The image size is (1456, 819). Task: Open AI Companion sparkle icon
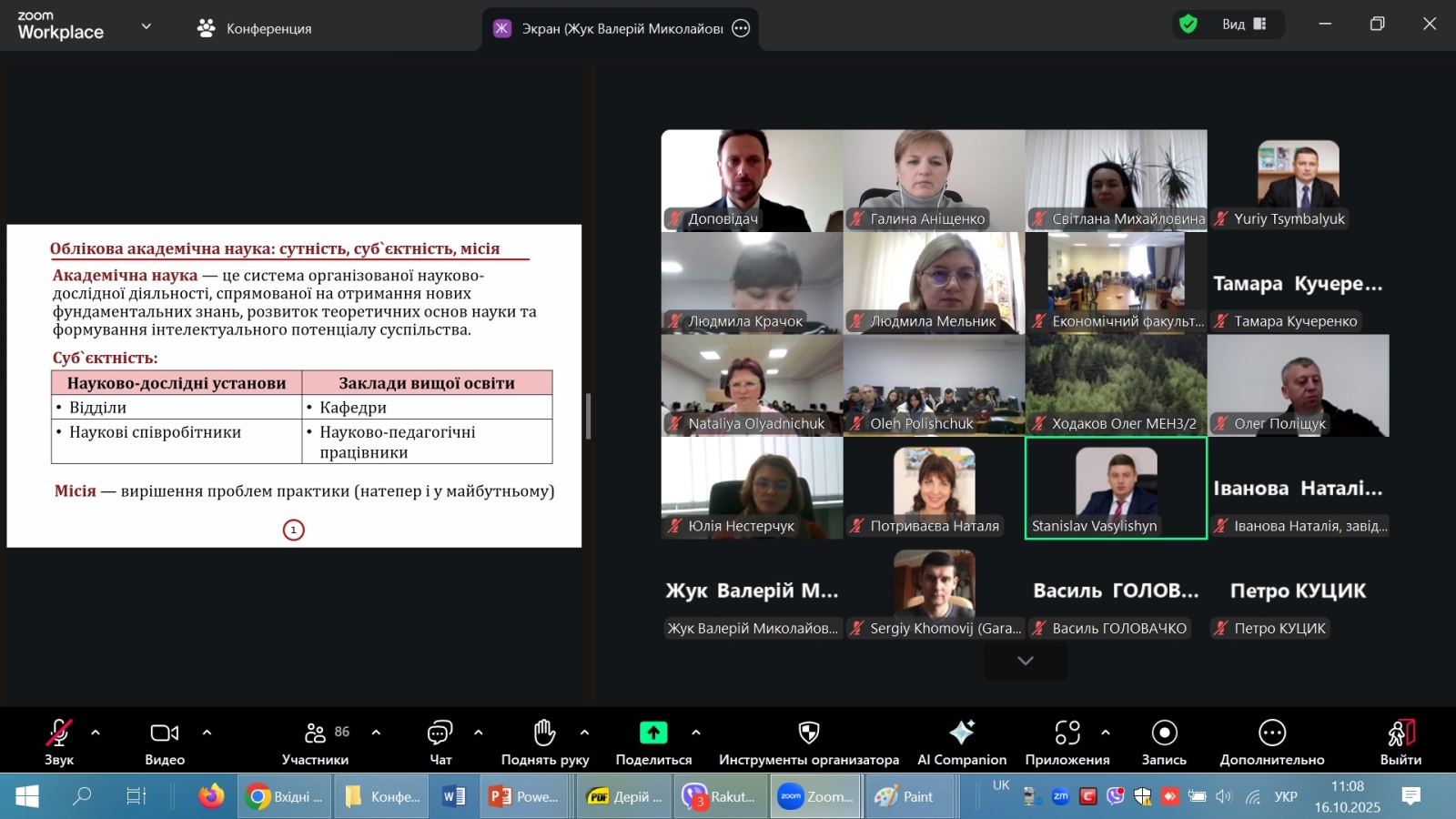click(x=961, y=733)
